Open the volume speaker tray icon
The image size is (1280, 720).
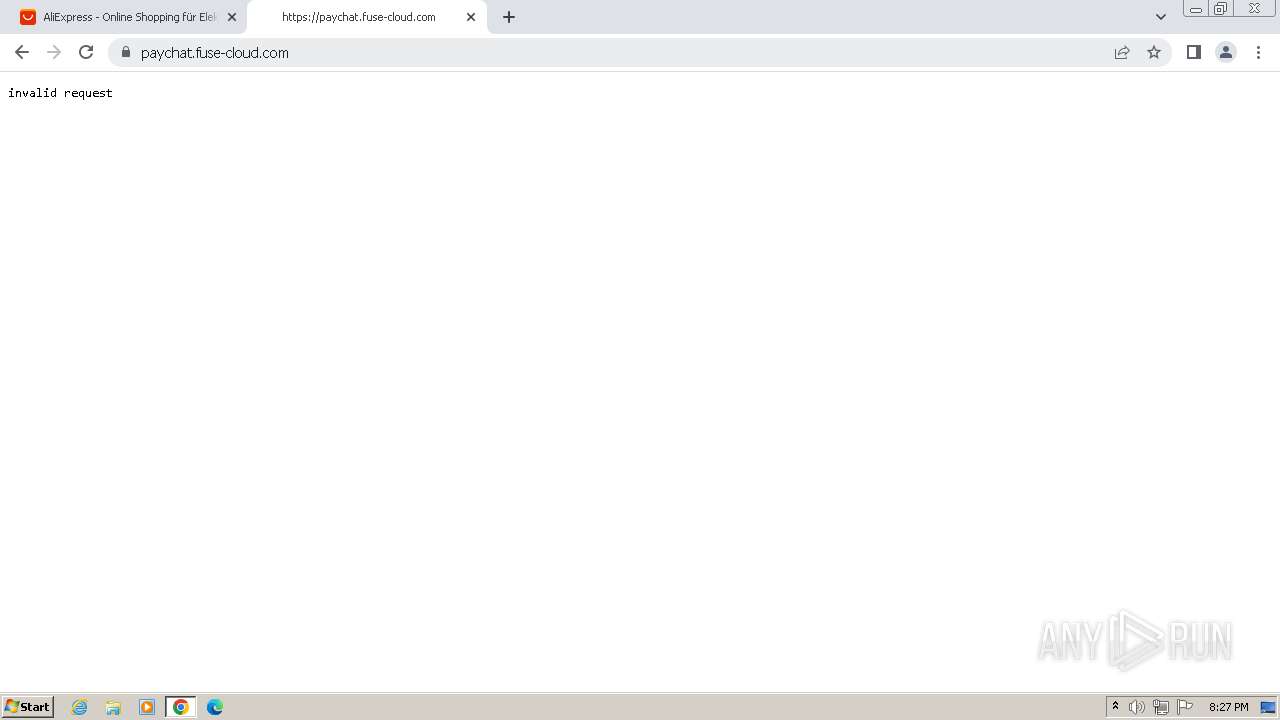click(x=1137, y=707)
